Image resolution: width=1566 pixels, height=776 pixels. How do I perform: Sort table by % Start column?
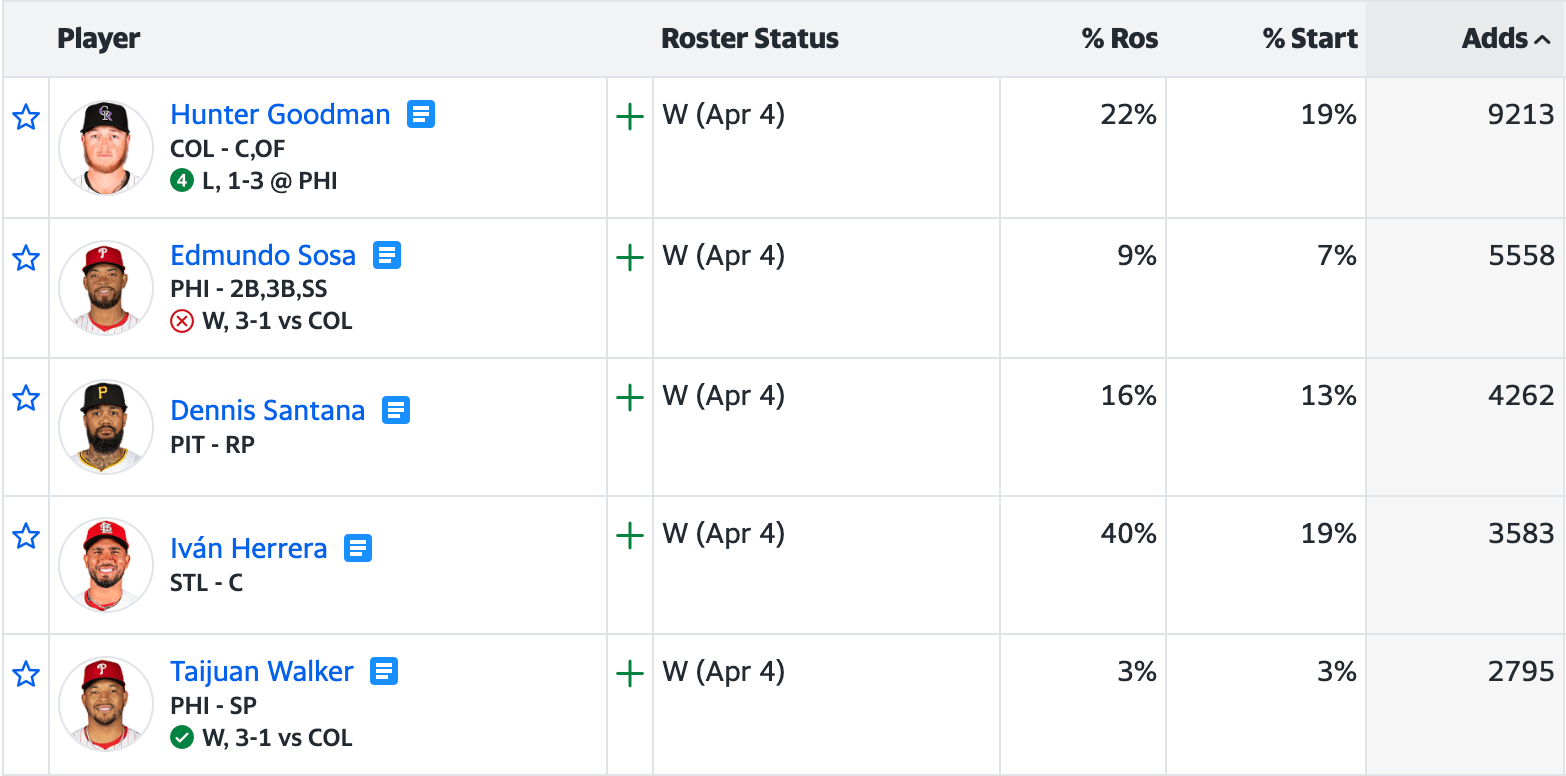[x=1310, y=39]
